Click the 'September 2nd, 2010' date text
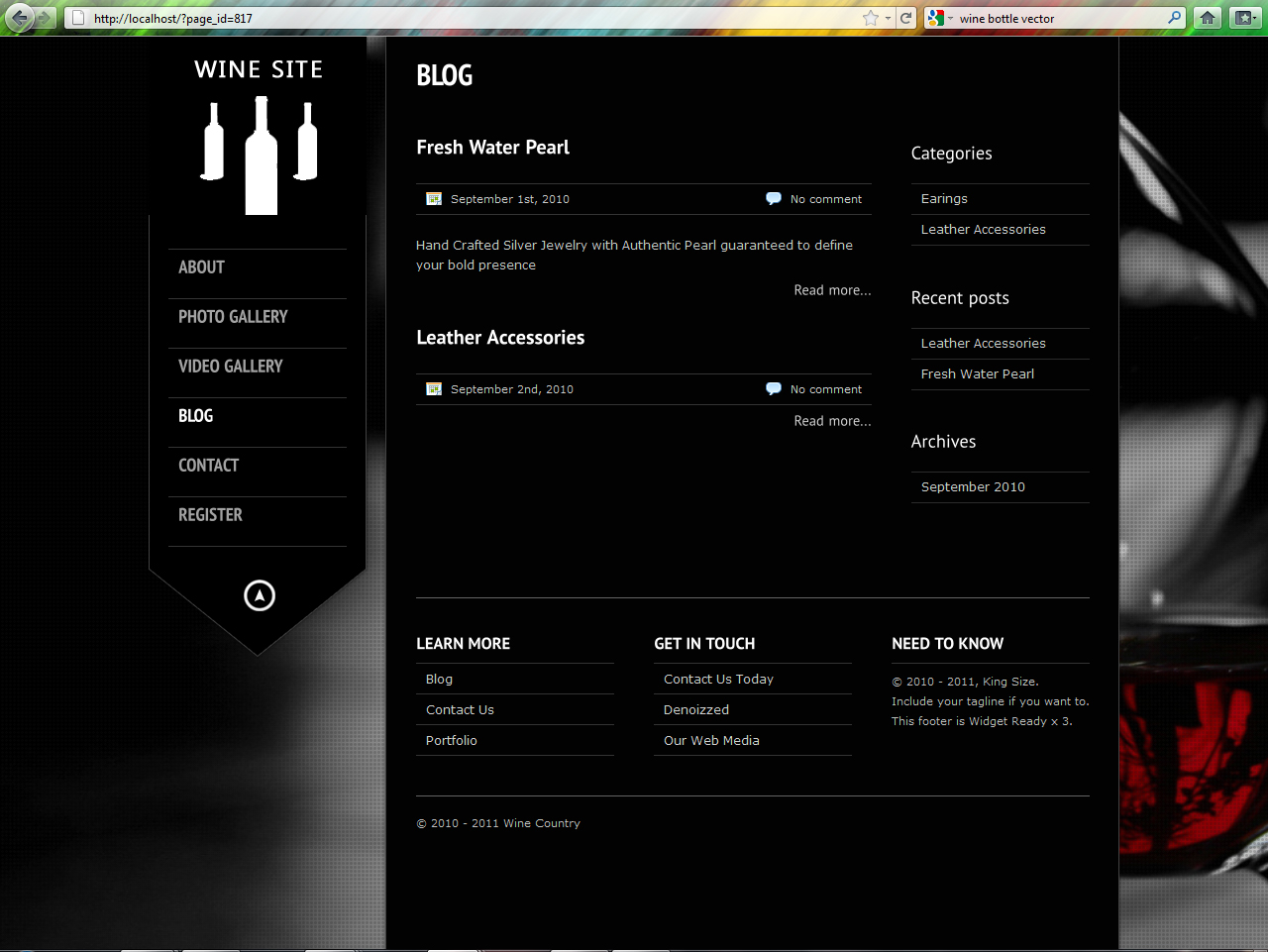This screenshot has height=952, width=1268. coord(512,389)
